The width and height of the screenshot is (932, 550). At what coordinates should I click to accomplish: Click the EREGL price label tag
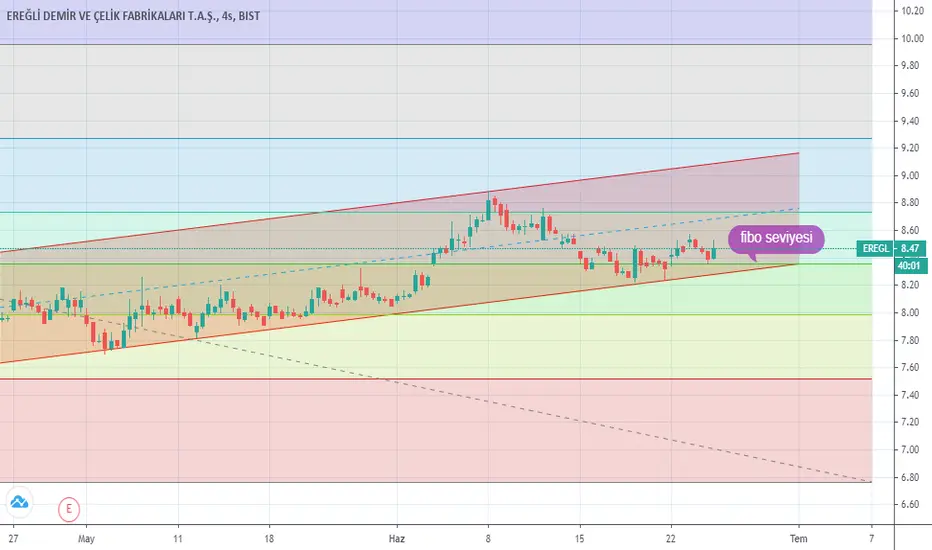coord(876,249)
